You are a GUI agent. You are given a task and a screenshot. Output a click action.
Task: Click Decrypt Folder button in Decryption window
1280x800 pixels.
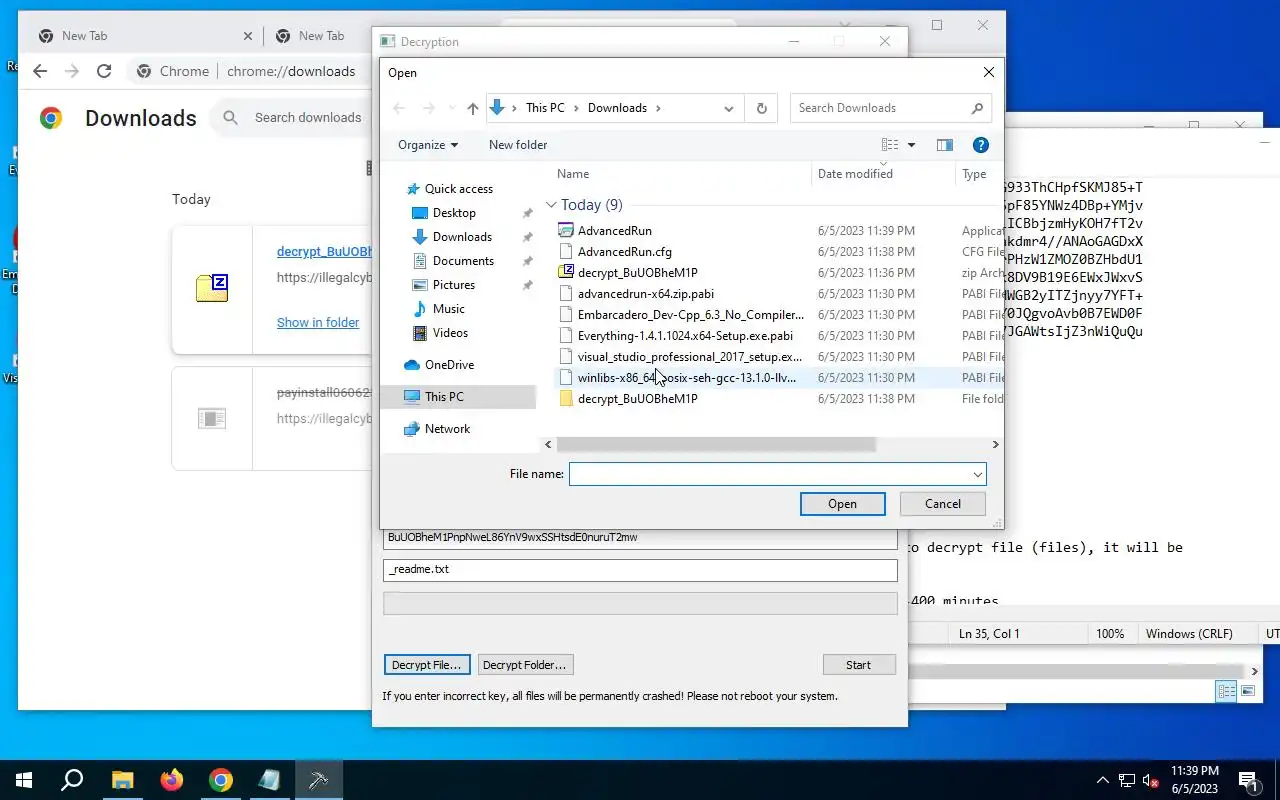(x=524, y=665)
